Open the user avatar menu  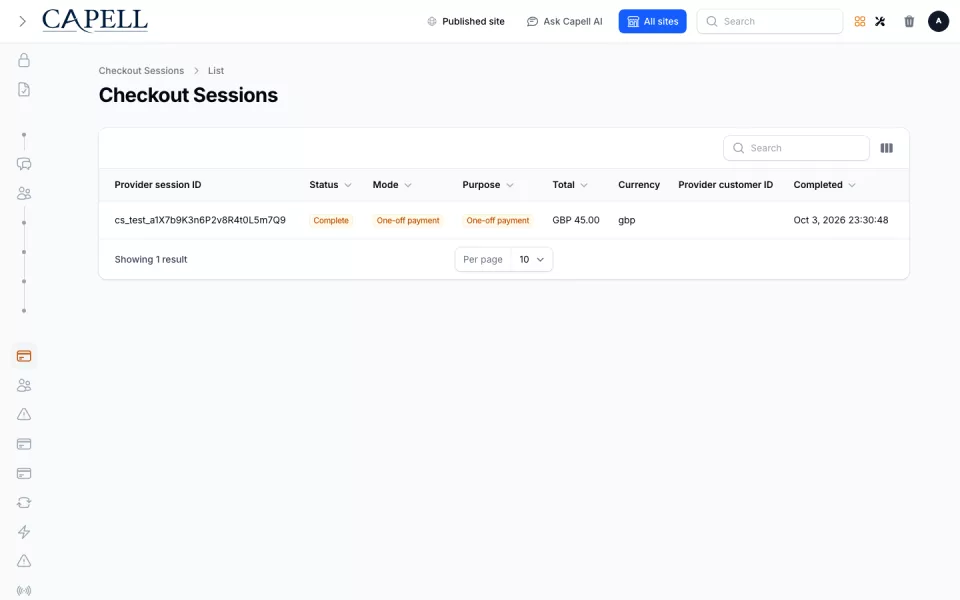click(938, 21)
